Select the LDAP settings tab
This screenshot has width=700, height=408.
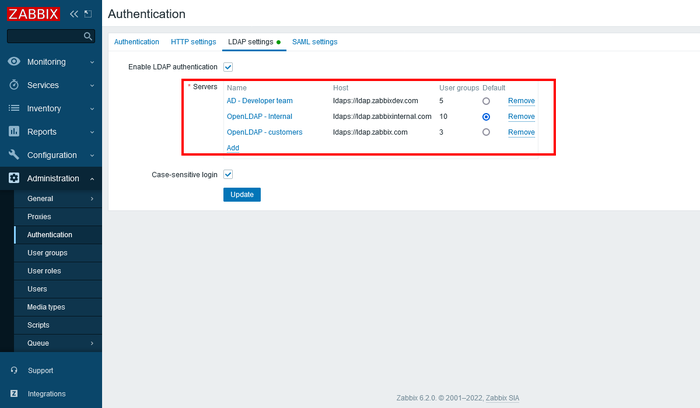(254, 42)
